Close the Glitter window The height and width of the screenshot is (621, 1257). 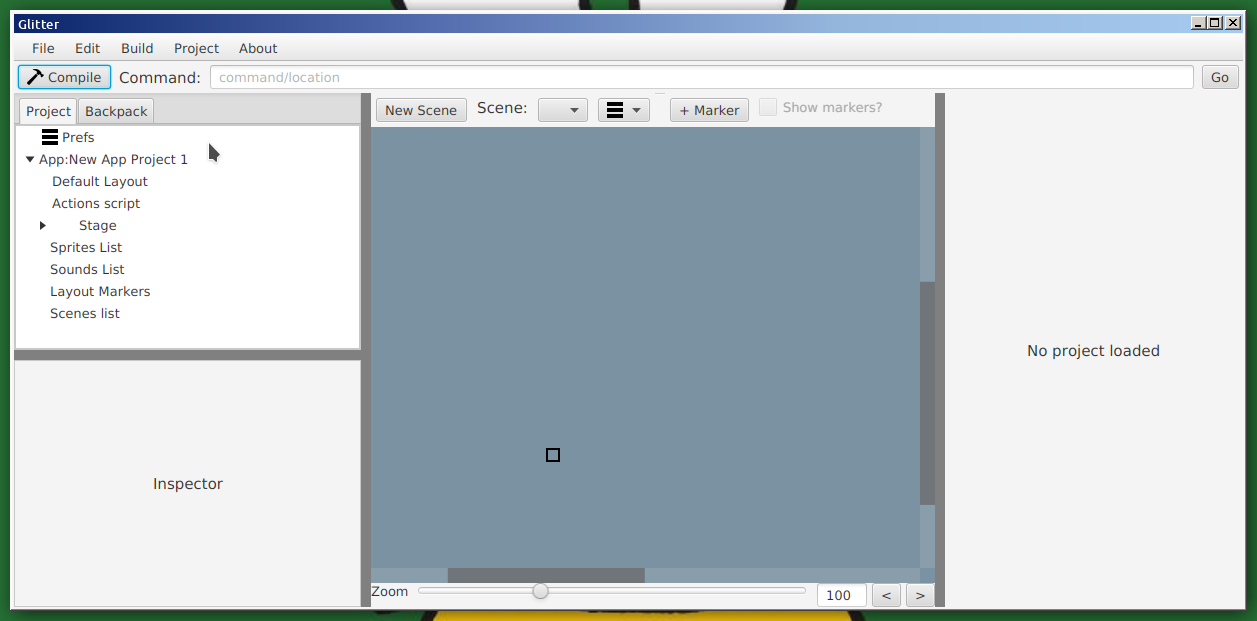(x=1232, y=23)
